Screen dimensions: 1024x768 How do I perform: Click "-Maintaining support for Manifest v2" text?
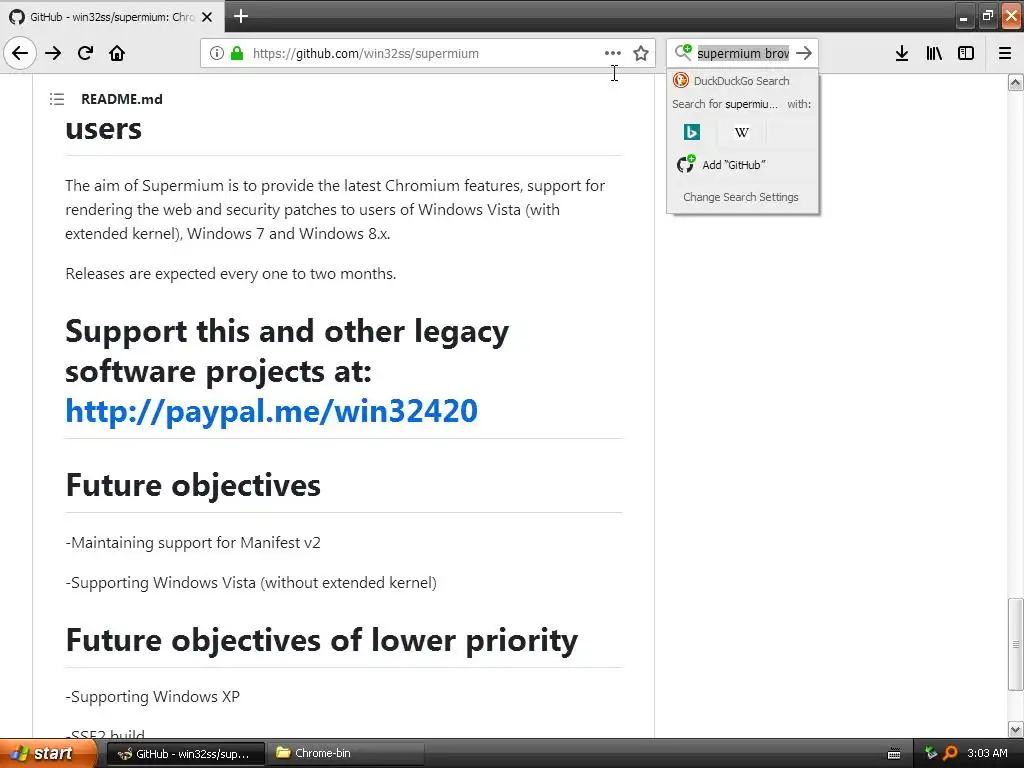tap(193, 543)
